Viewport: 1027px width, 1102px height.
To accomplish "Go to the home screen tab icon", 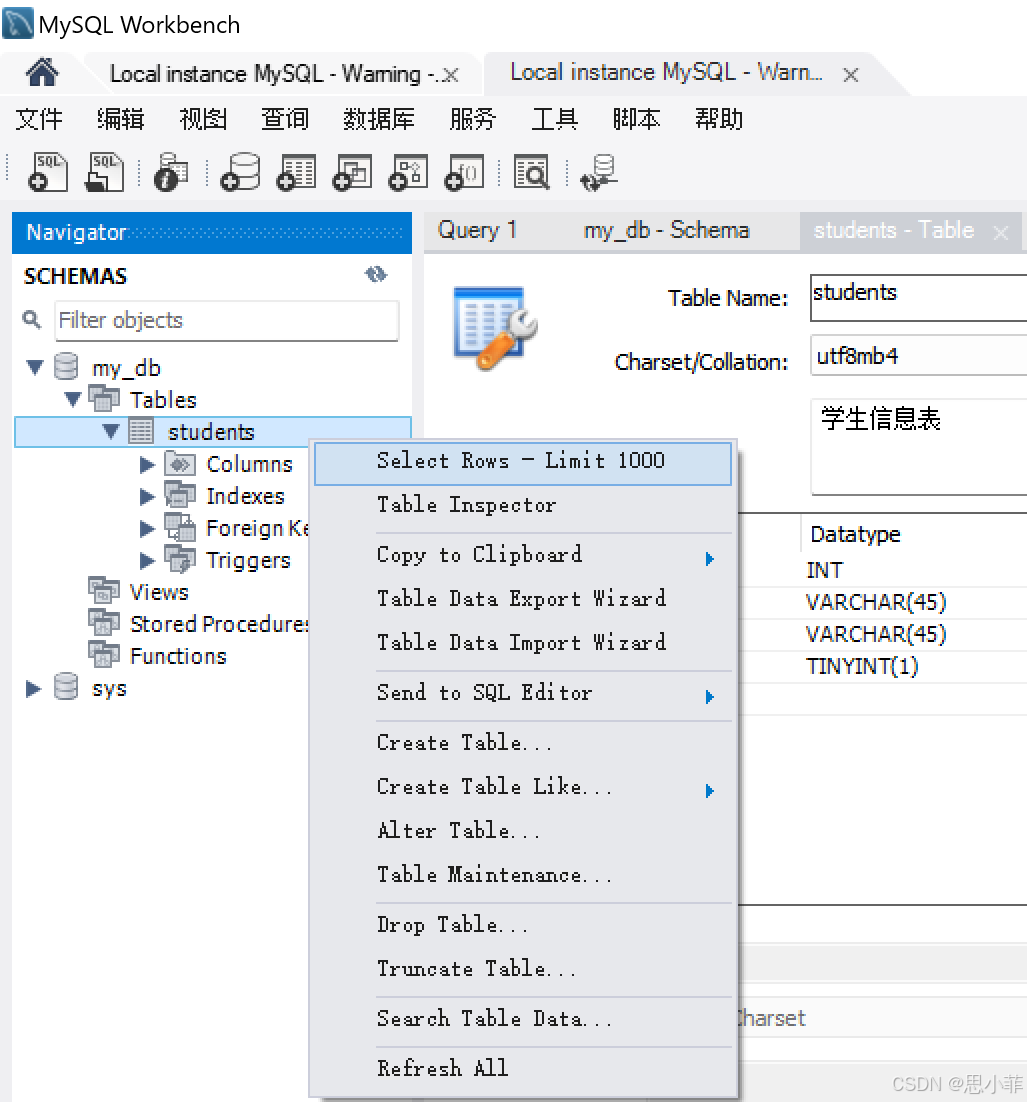I will [x=42, y=73].
